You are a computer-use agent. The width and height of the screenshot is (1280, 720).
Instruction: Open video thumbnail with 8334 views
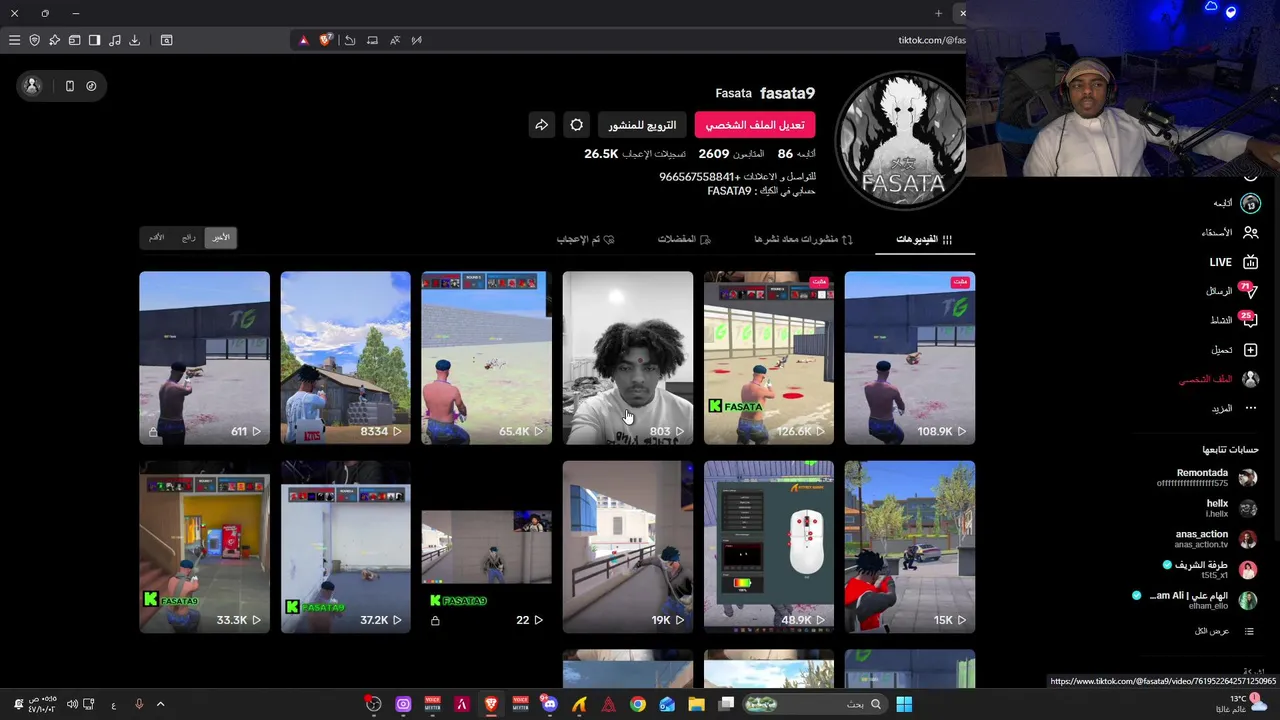click(x=345, y=358)
